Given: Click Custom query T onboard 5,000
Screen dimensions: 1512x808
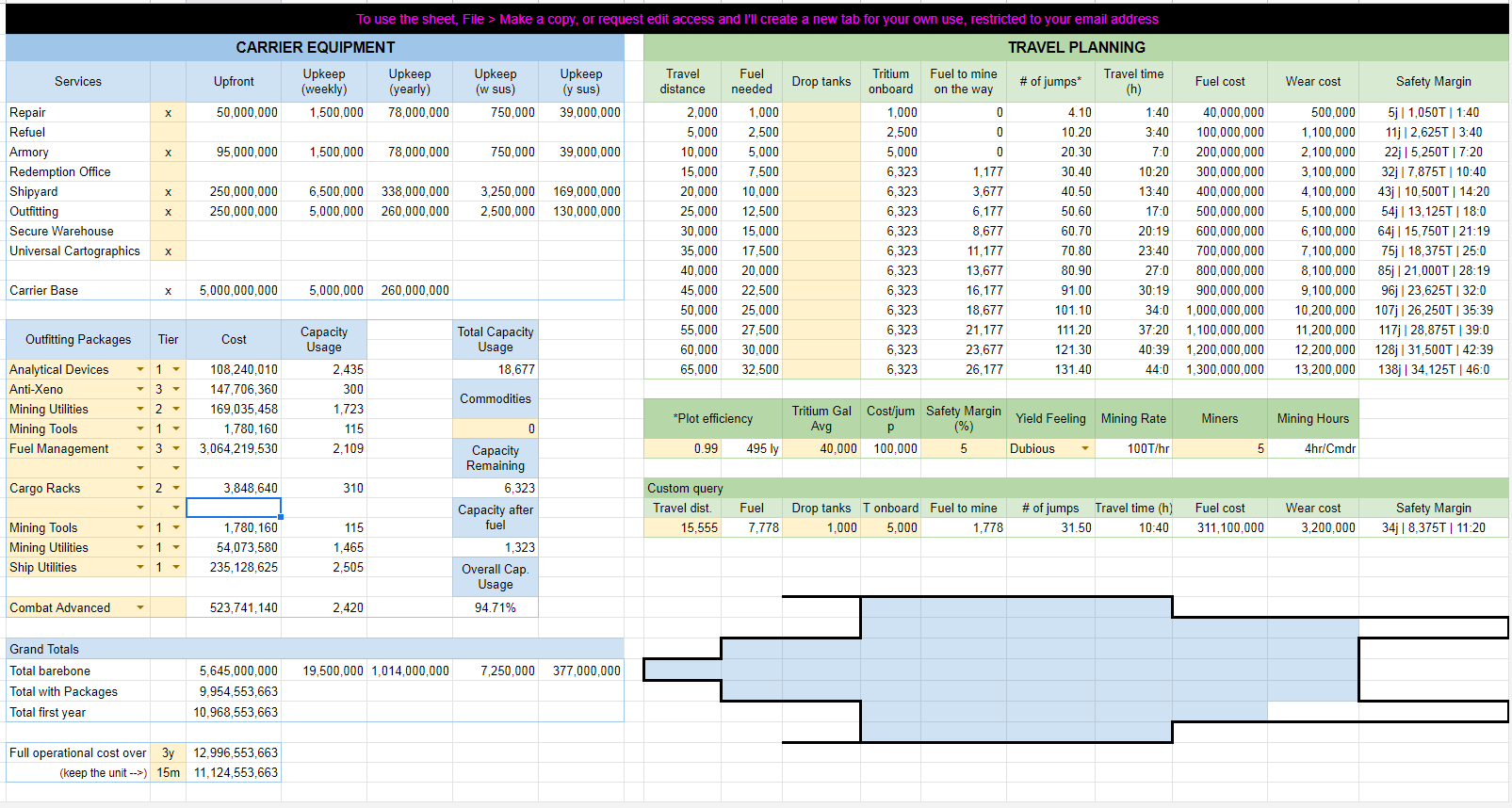Looking at the screenshot, I should click(890, 528).
